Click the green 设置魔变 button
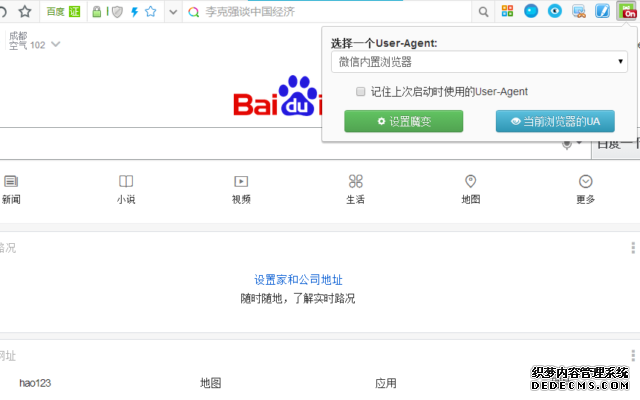Screen dimensions: 640x400 404,121
